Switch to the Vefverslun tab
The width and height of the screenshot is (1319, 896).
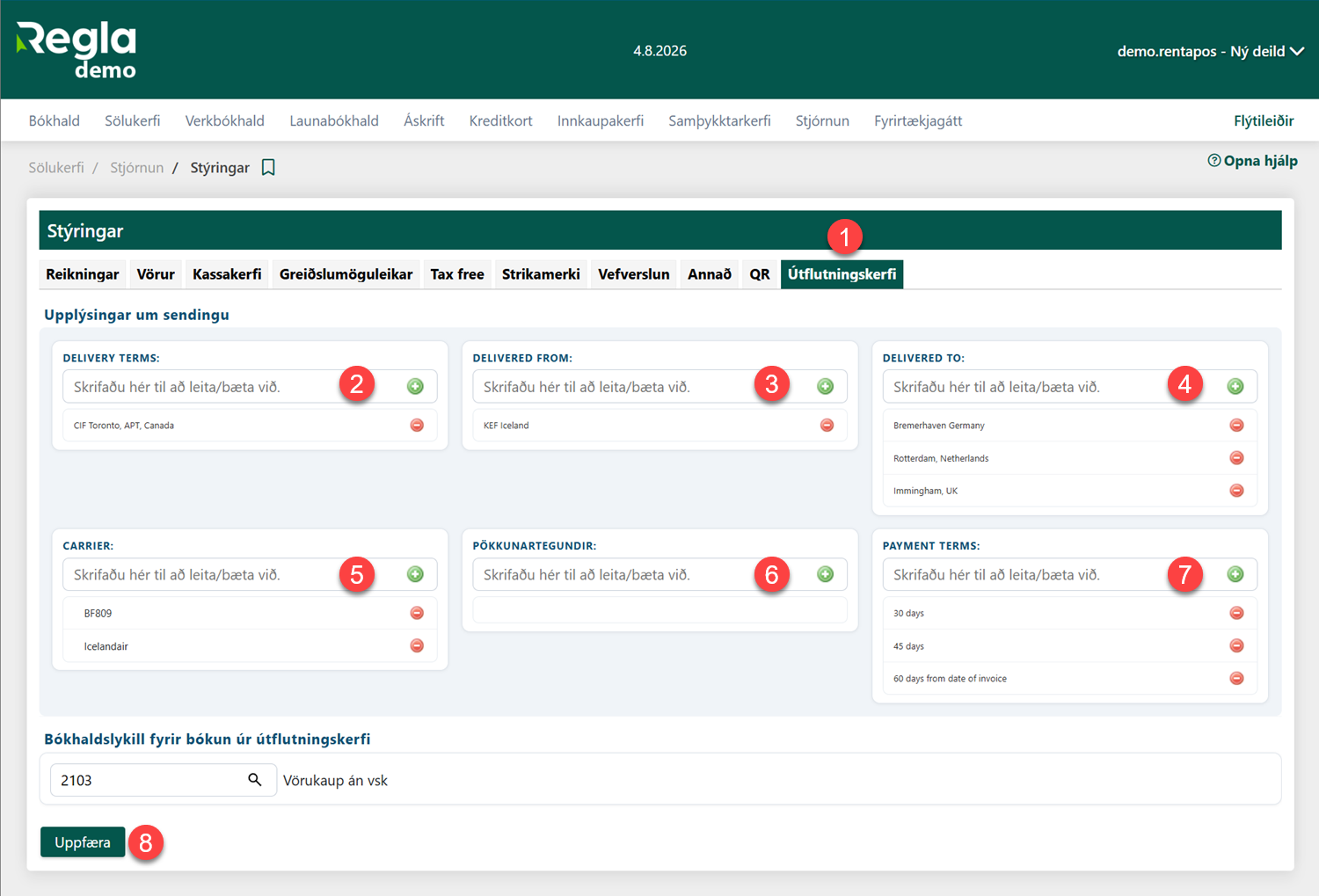coord(634,274)
